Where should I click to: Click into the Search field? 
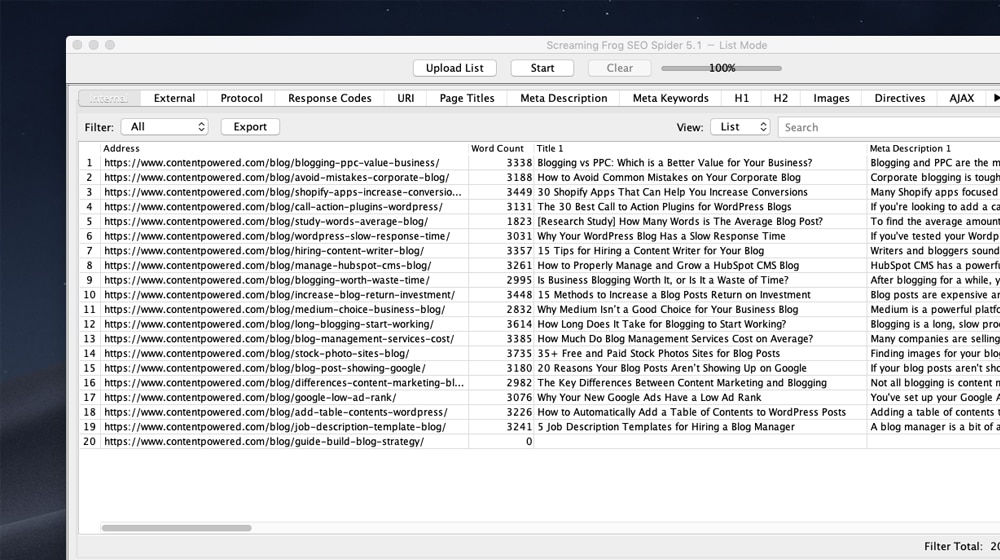tap(889, 127)
